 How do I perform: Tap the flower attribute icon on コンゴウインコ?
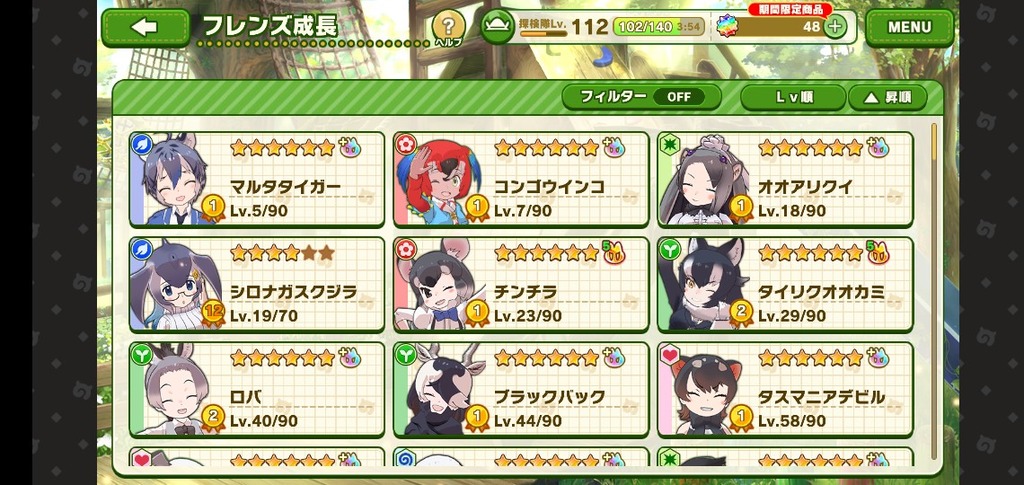coord(406,144)
